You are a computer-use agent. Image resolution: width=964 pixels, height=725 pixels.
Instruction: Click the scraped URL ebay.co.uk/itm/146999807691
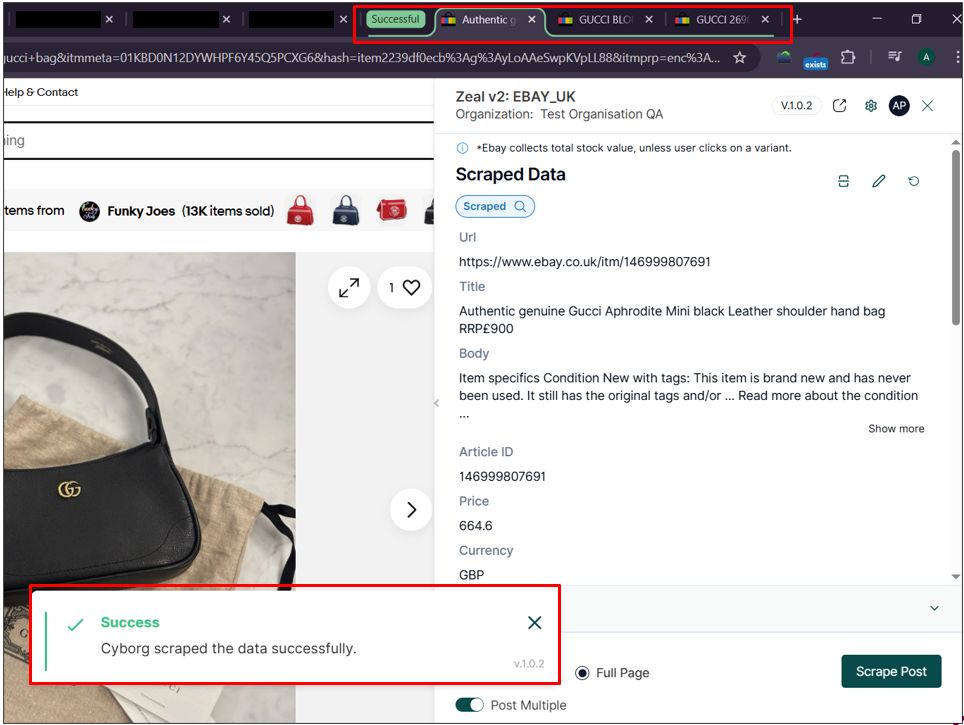(x=585, y=262)
